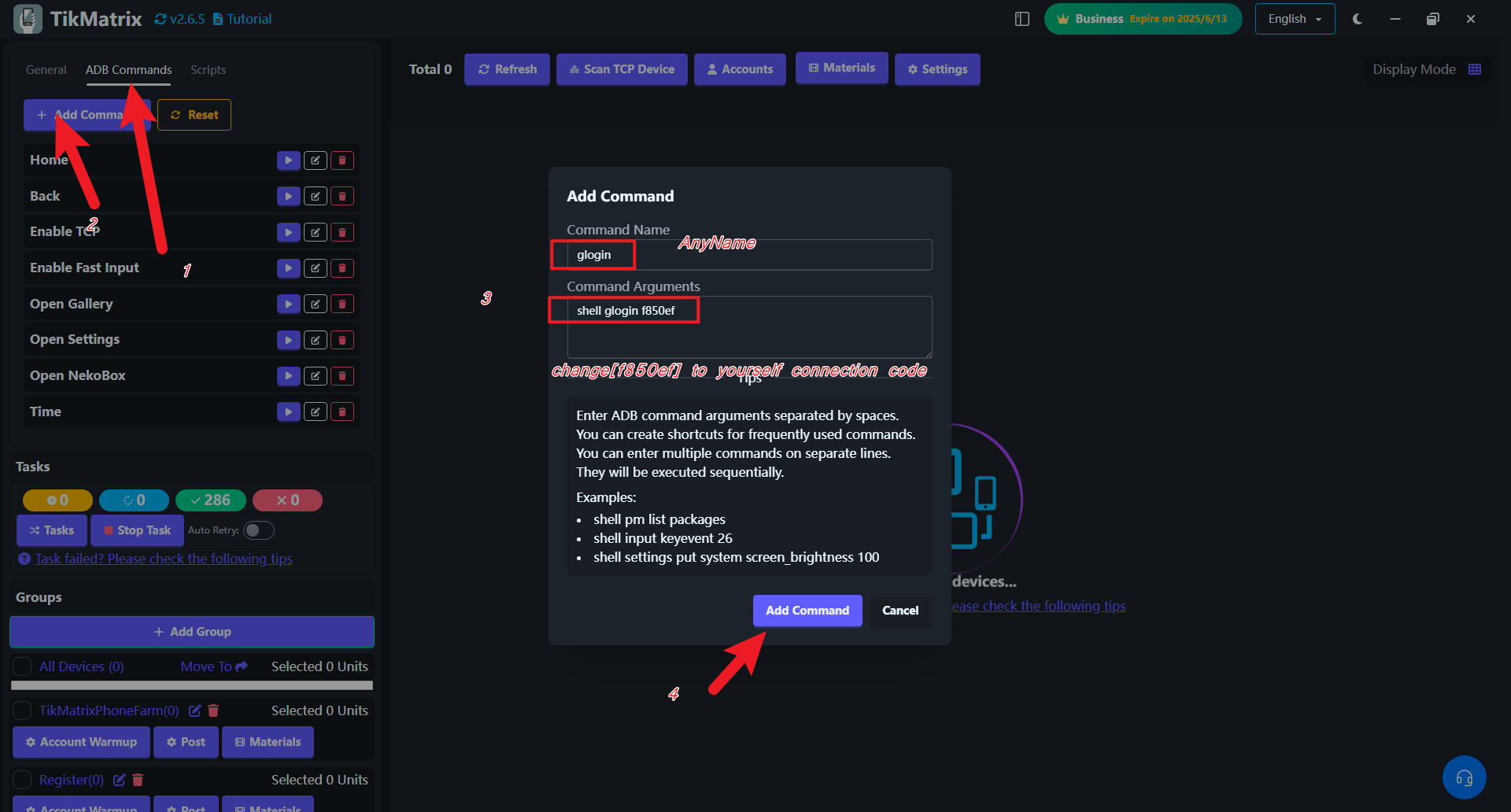Rename the TikMatrixPhoneFarm group
The width and height of the screenshot is (1511, 812).
click(194, 710)
